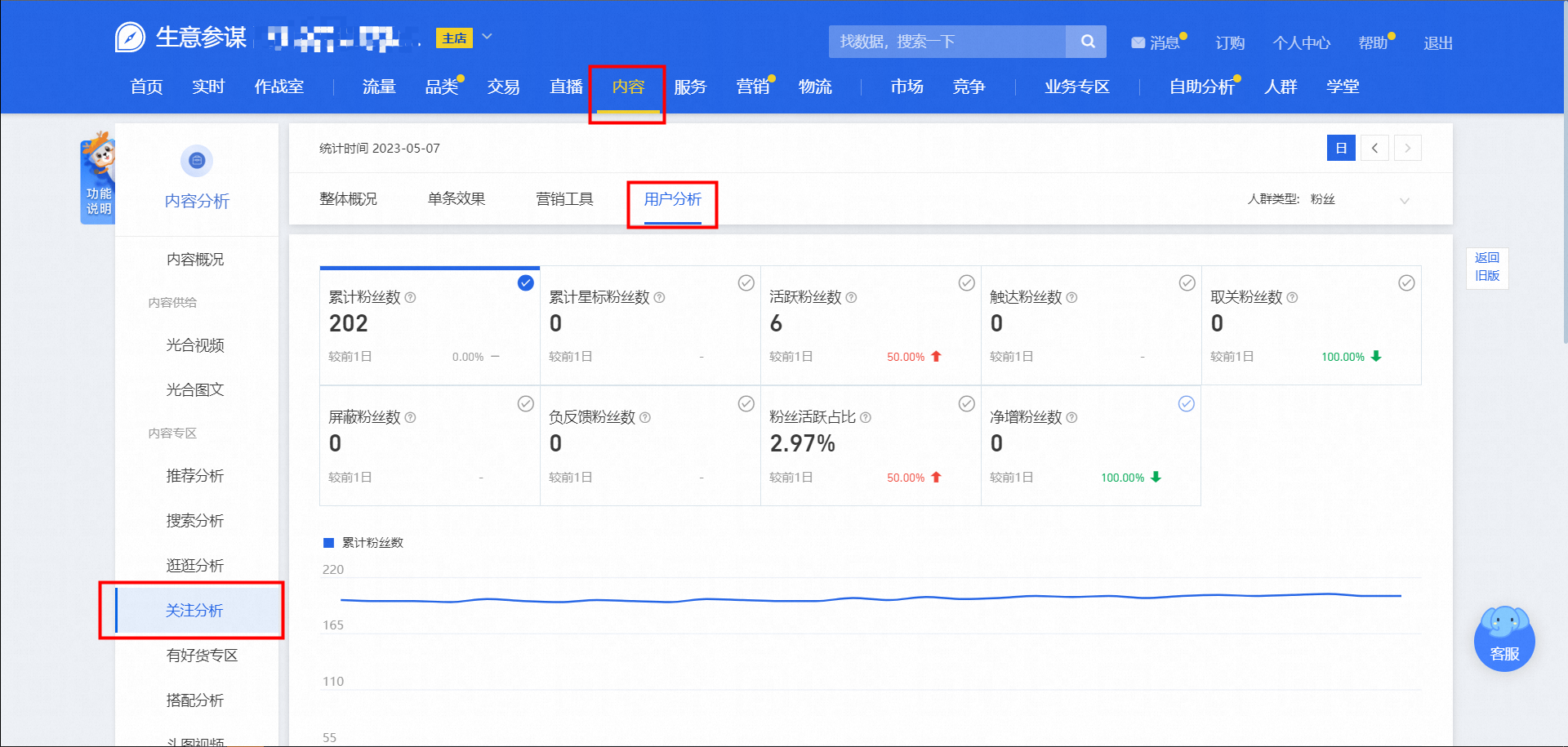This screenshot has width=1568, height=747.
Task: Open the 品类 top navigation tab
Action: tap(441, 87)
